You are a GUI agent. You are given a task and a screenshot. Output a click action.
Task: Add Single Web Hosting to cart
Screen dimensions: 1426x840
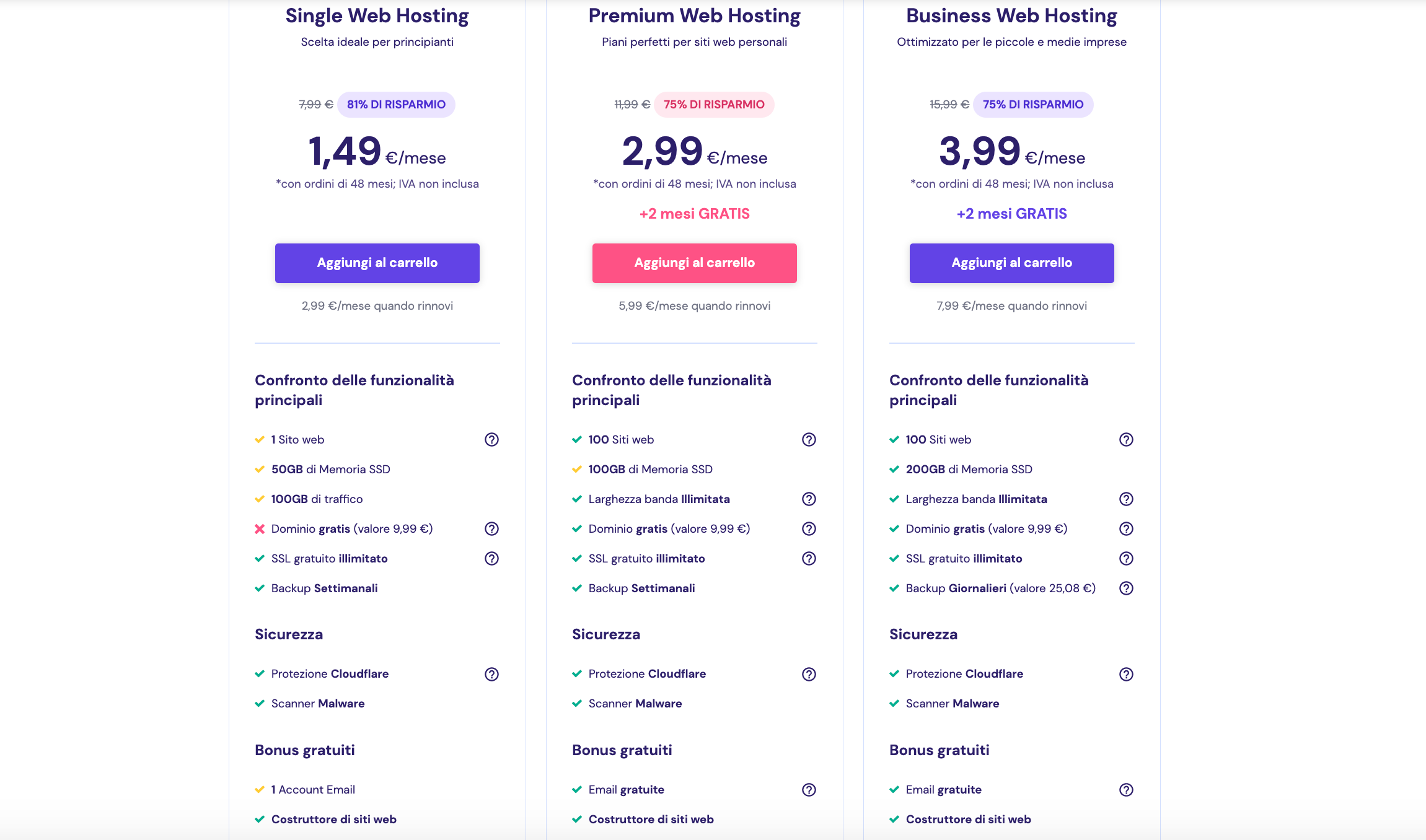377,263
